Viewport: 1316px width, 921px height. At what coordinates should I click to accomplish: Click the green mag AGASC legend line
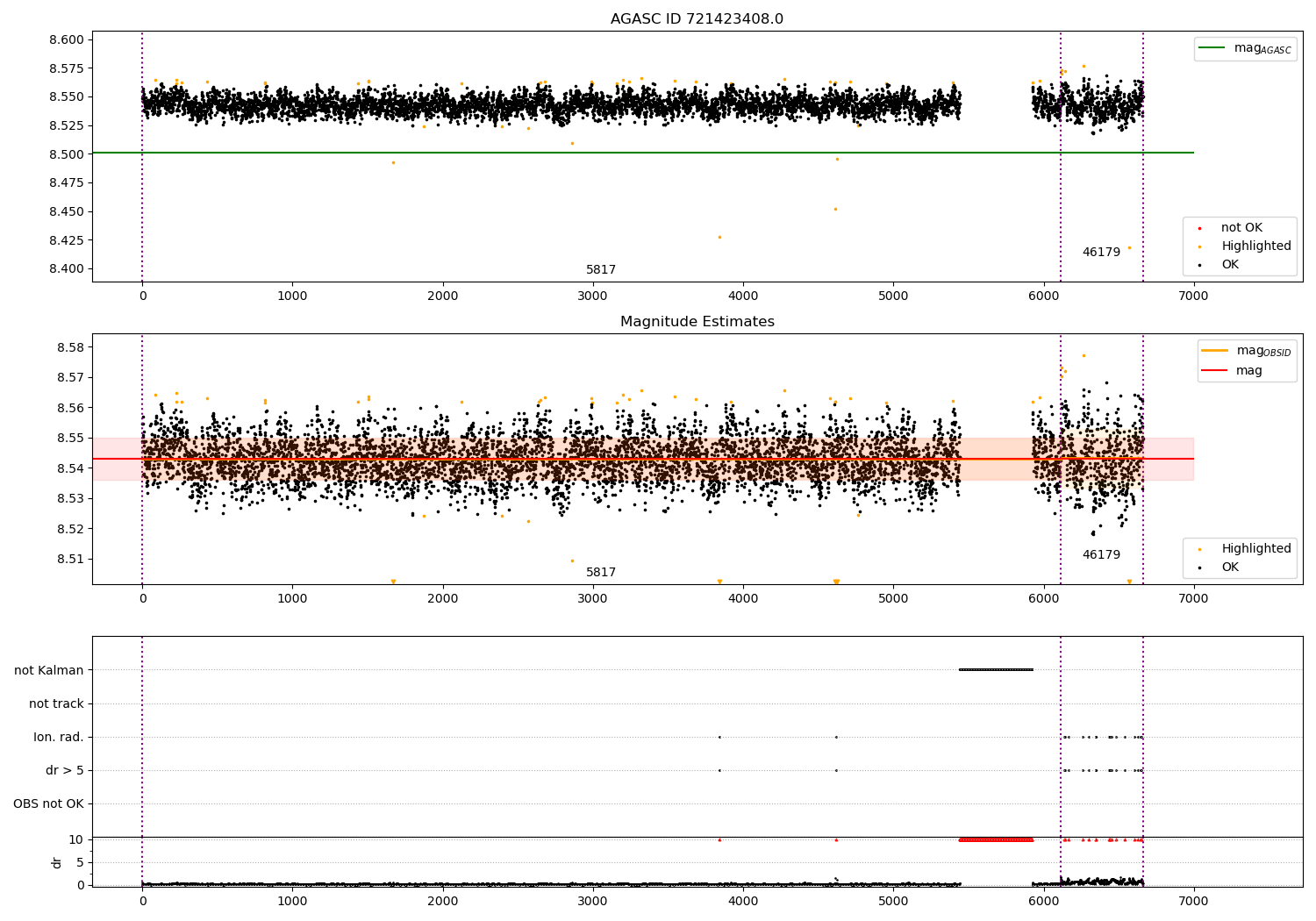click(x=1212, y=48)
